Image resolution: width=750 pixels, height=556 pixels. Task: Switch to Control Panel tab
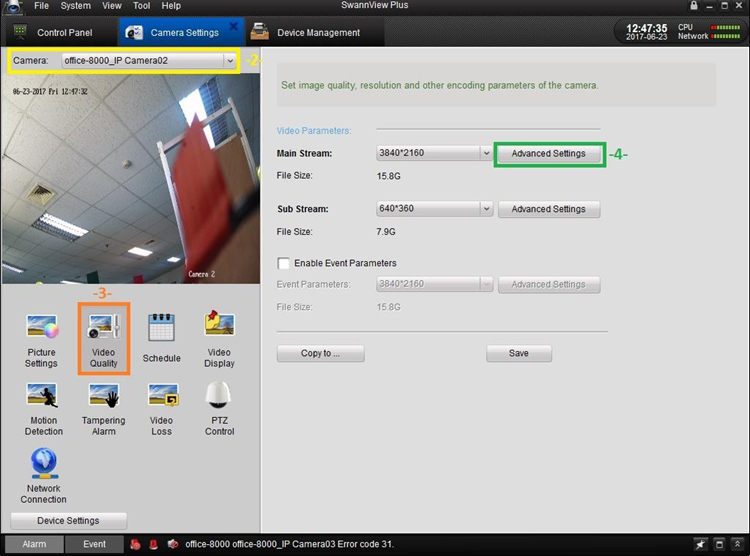click(x=60, y=33)
